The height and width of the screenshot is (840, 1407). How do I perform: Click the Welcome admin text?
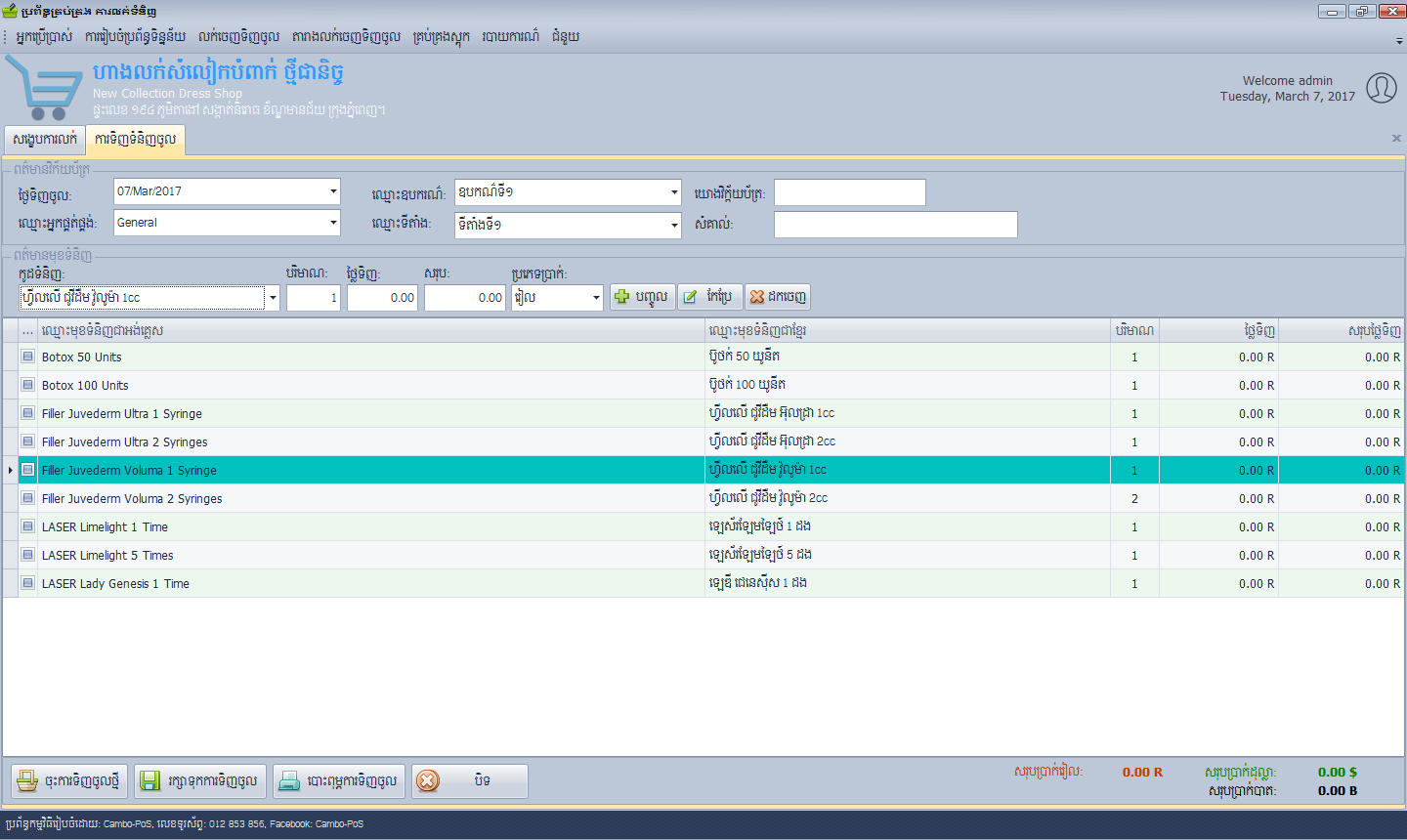pyautogui.click(x=1287, y=80)
